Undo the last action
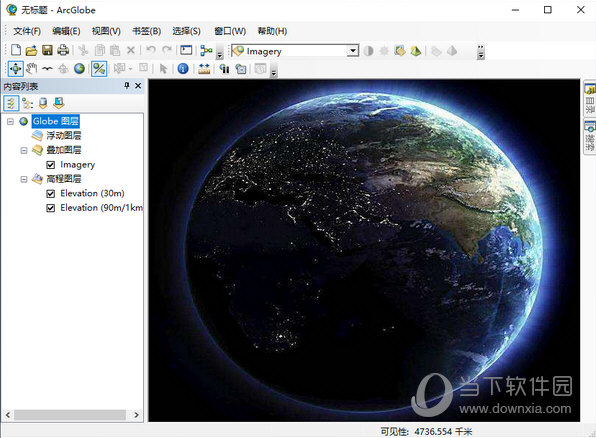 tap(151, 50)
